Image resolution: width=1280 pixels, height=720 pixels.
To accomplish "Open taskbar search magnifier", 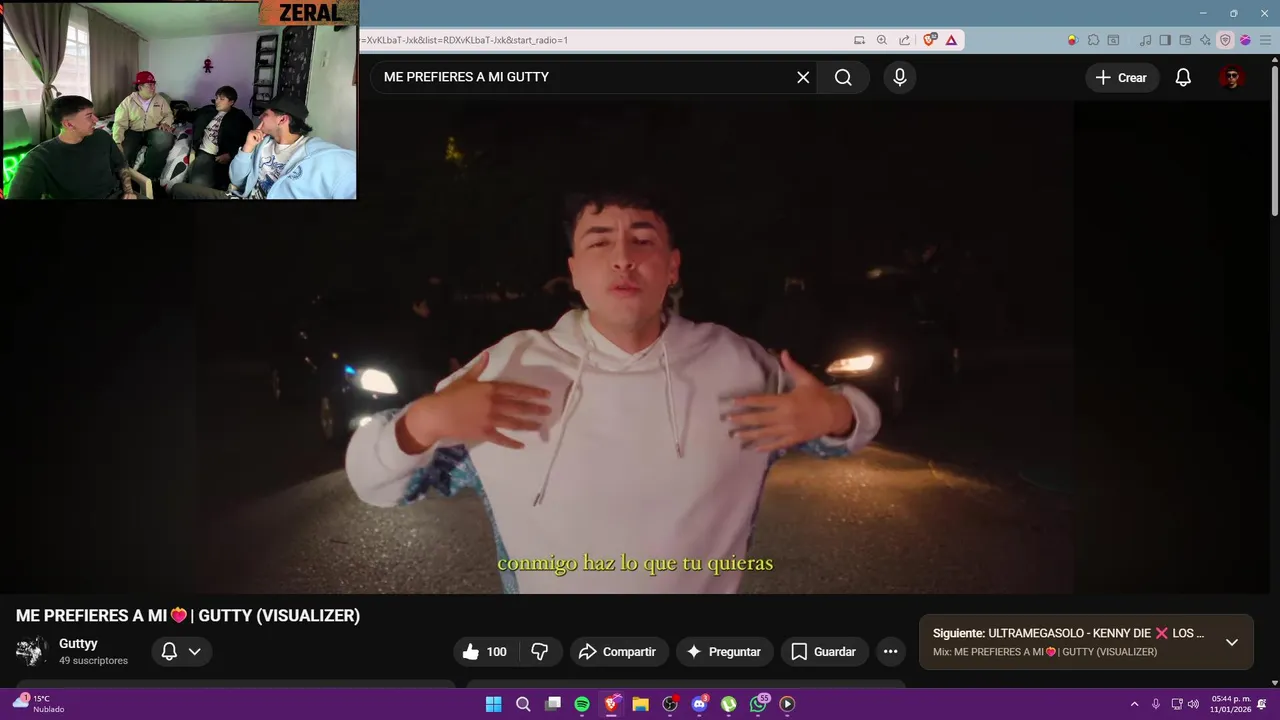I will click(x=523, y=704).
